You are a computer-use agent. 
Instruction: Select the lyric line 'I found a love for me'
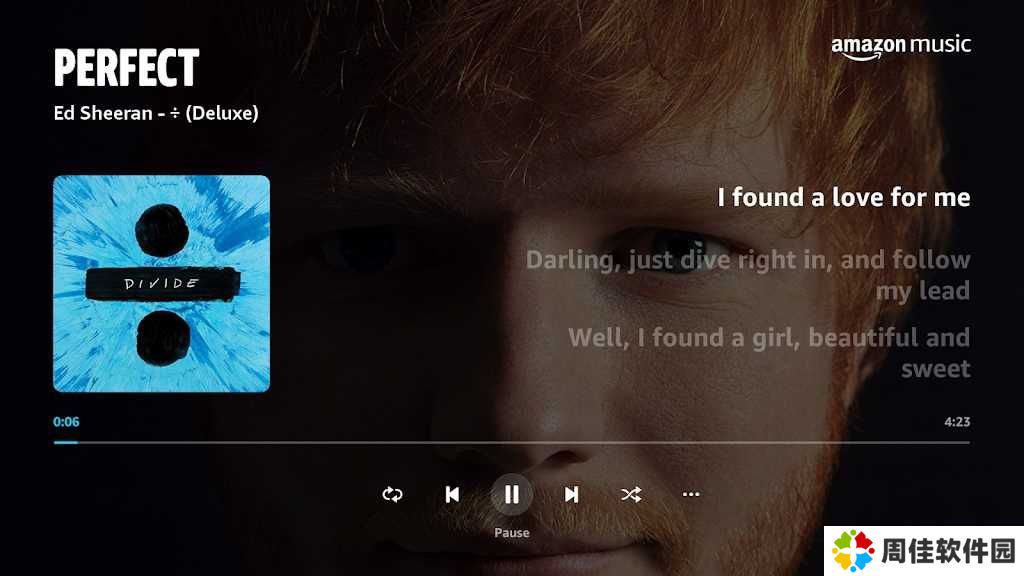[x=844, y=197]
